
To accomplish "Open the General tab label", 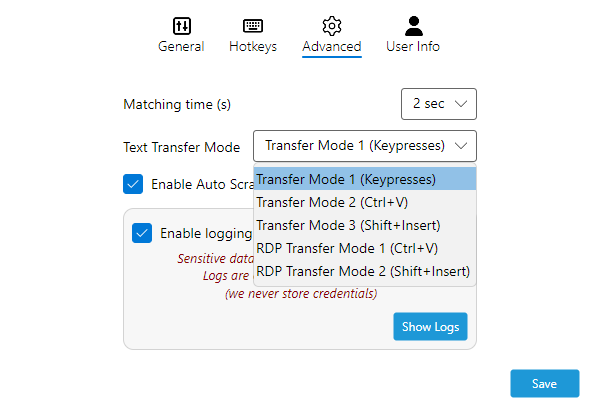I will 181,46.
